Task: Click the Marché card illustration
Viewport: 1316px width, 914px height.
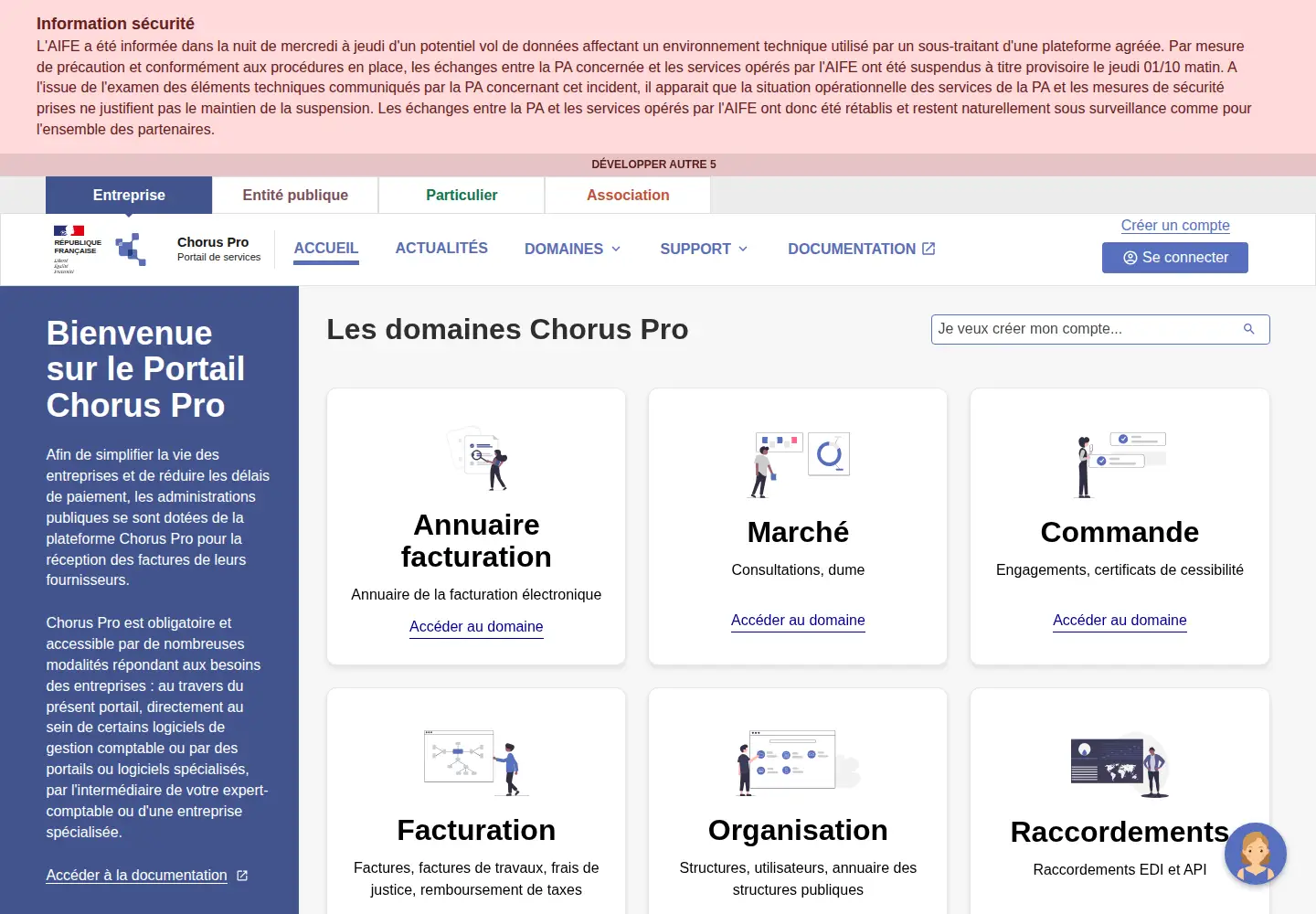Action: (798, 464)
